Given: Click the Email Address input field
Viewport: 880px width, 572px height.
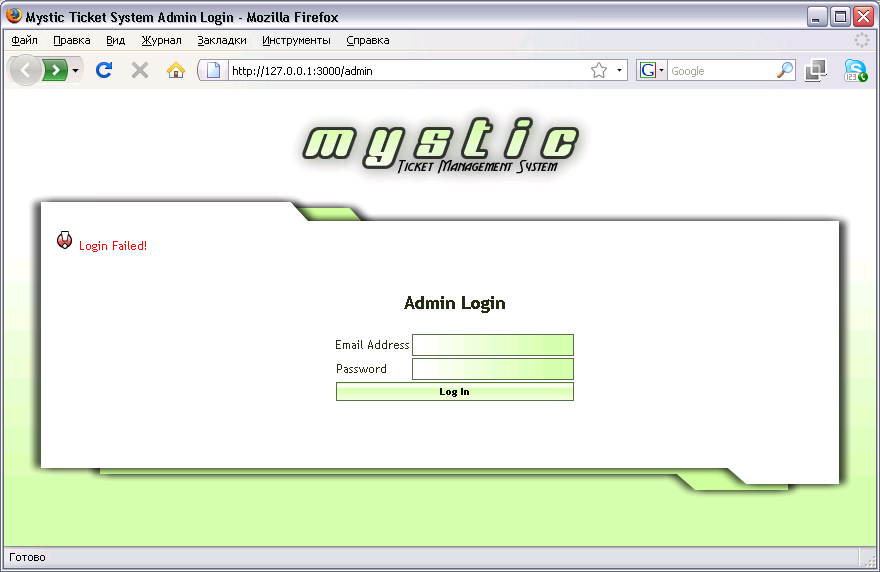Looking at the screenshot, I should click(493, 345).
